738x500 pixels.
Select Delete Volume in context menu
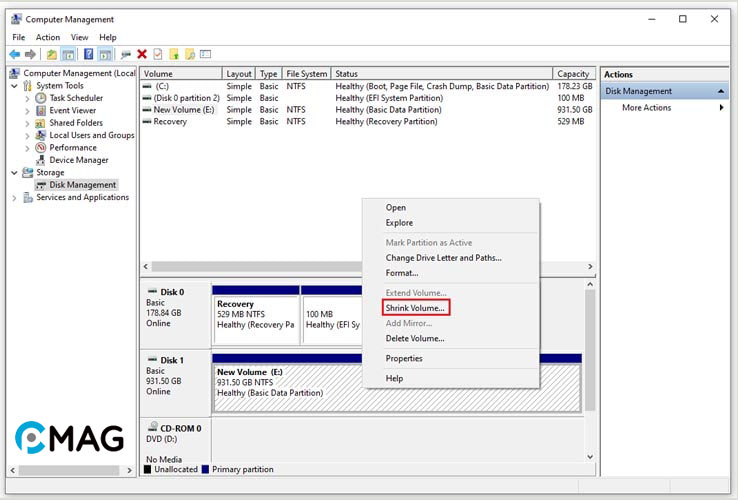pyautogui.click(x=415, y=338)
